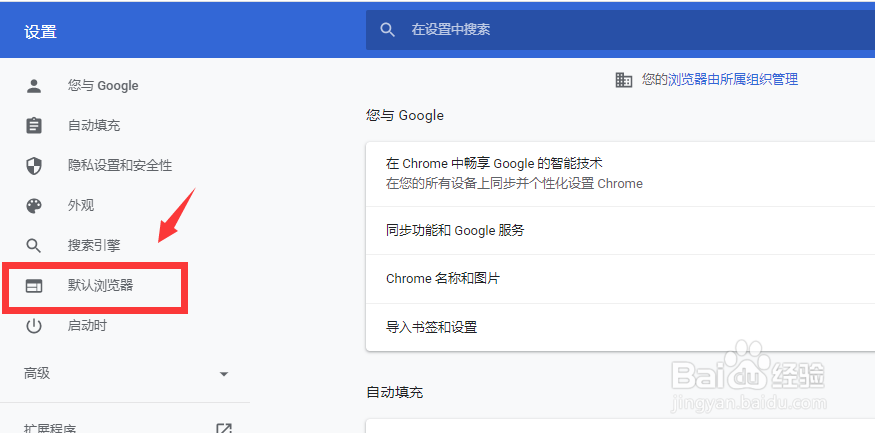Click the external-link icon next to 扩展程序
Viewport: 875px width, 433px height.
pyautogui.click(x=224, y=429)
